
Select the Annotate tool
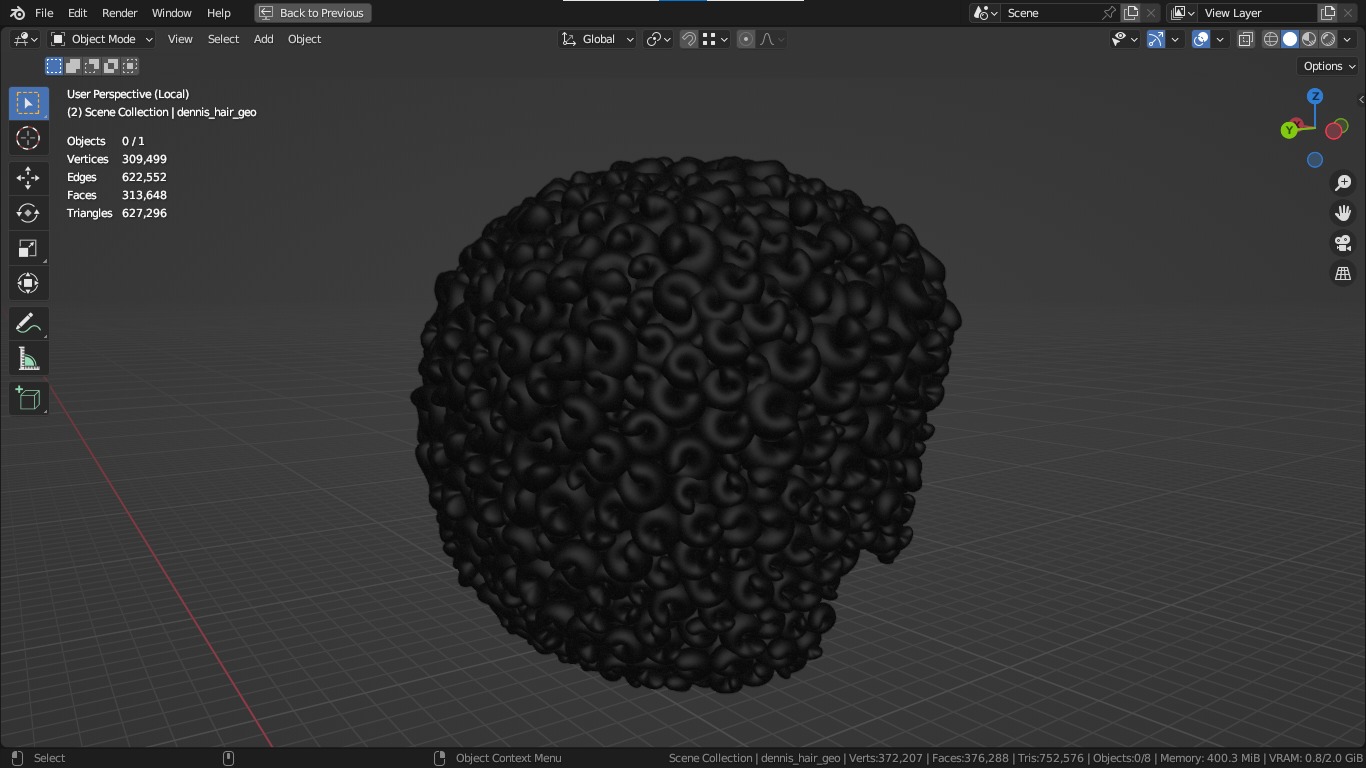28,324
